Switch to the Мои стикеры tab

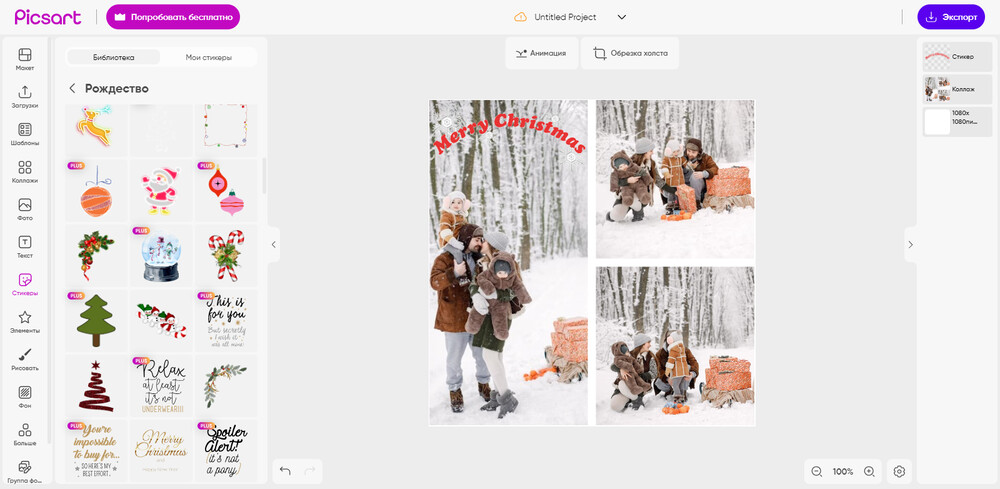tap(208, 57)
